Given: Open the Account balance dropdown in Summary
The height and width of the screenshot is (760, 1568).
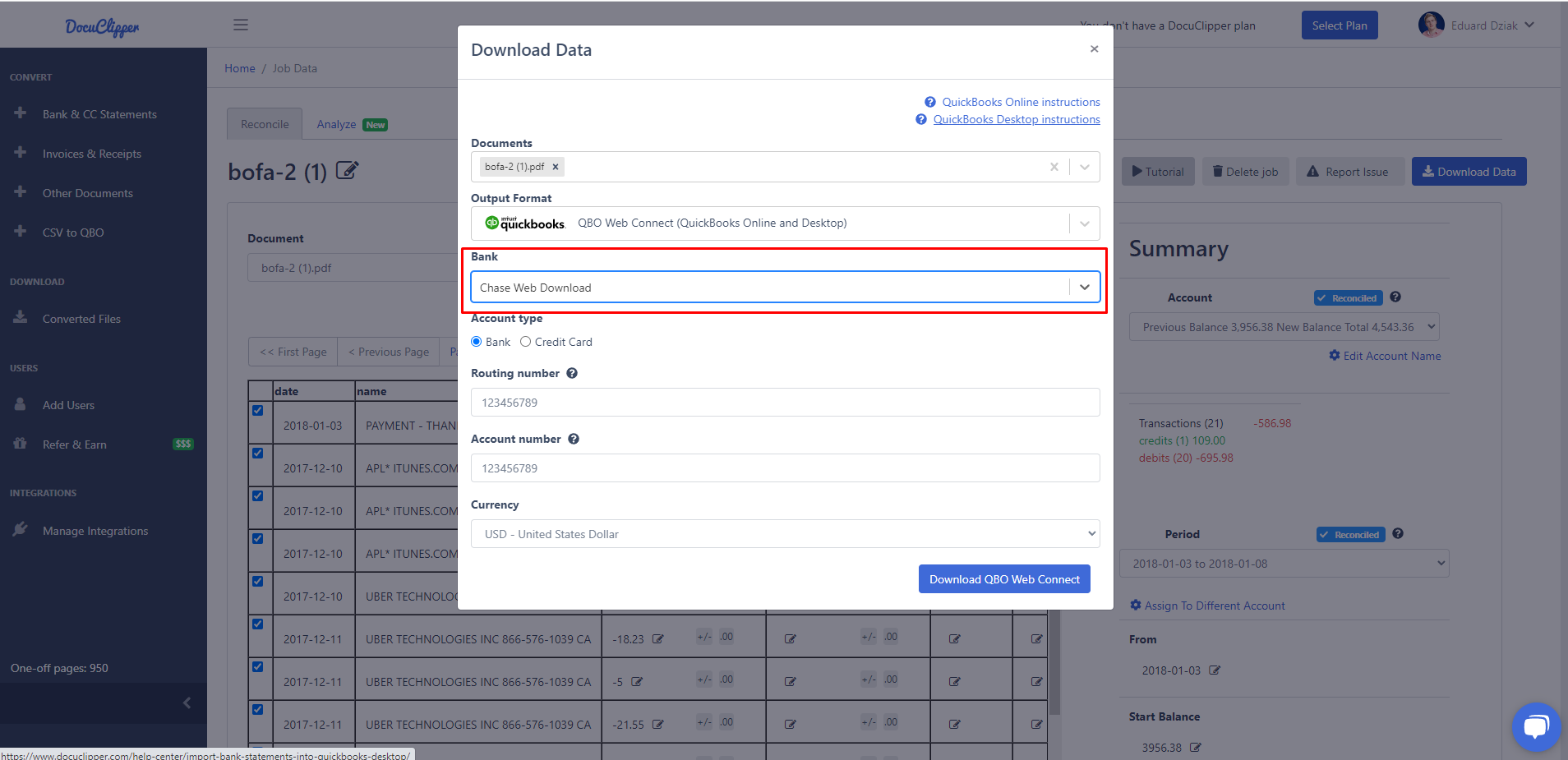Looking at the screenshot, I should (x=1284, y=327).
